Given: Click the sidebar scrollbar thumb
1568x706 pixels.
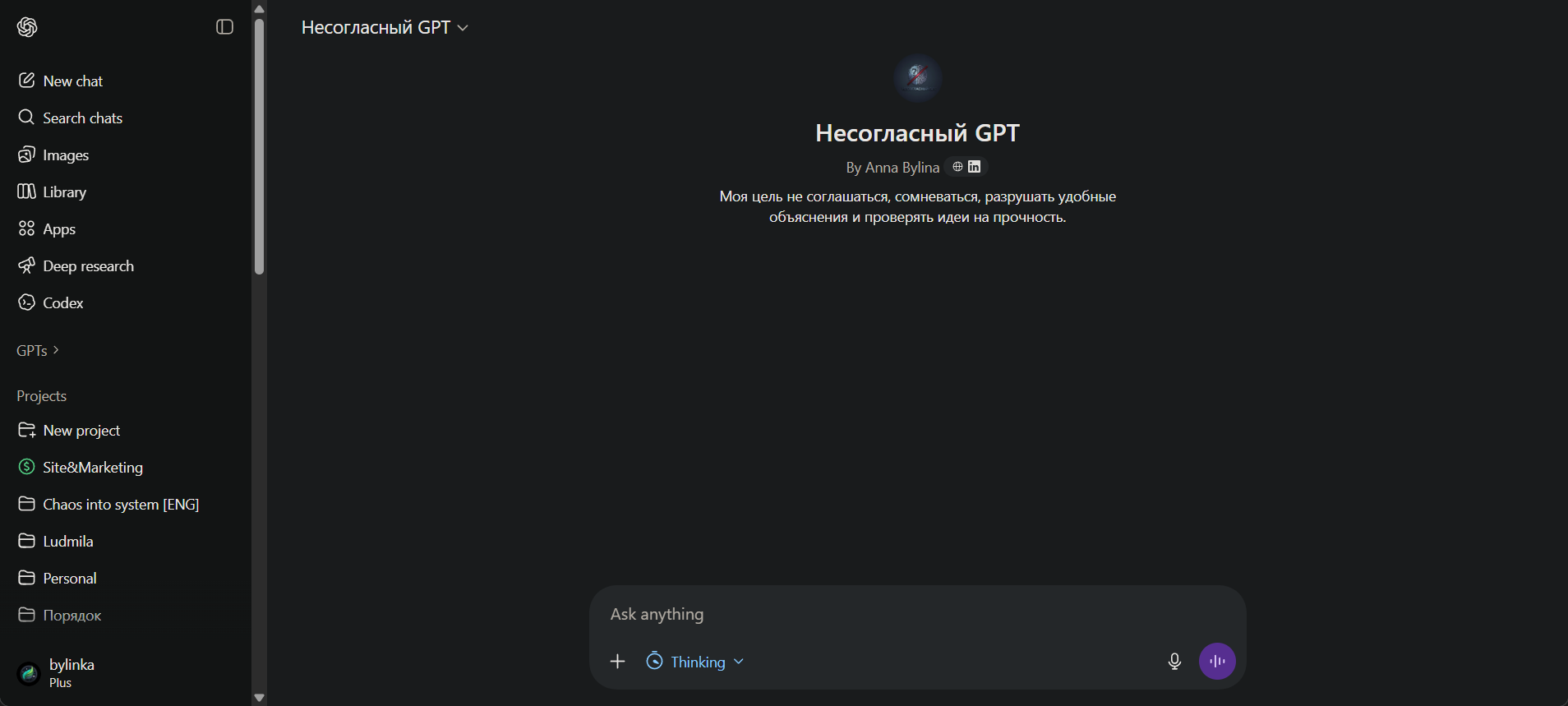Looking at the screenshot, I should (260, 146).
